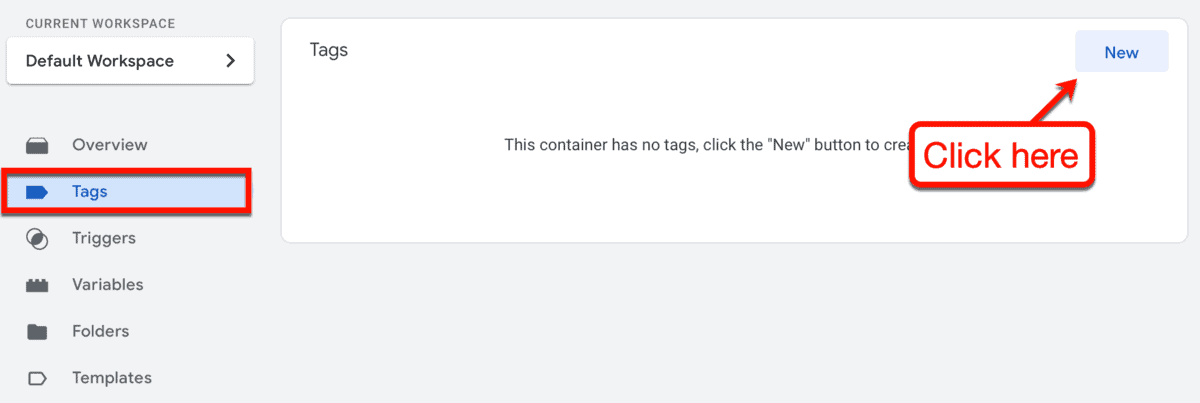Select the Variables brick icon
Viewport: 1200px width, 403px height.
pos(37,285)
